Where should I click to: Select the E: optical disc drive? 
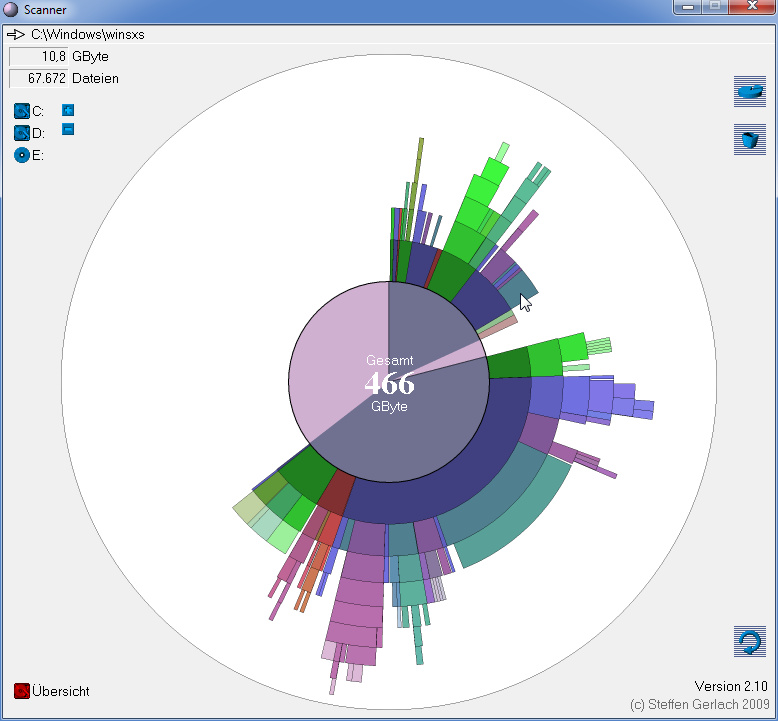(22, 155)
